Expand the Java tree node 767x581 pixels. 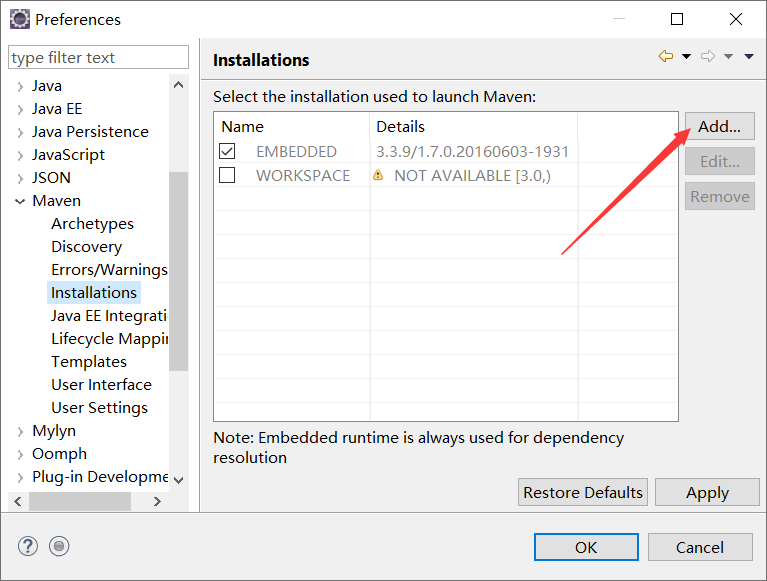20,87
